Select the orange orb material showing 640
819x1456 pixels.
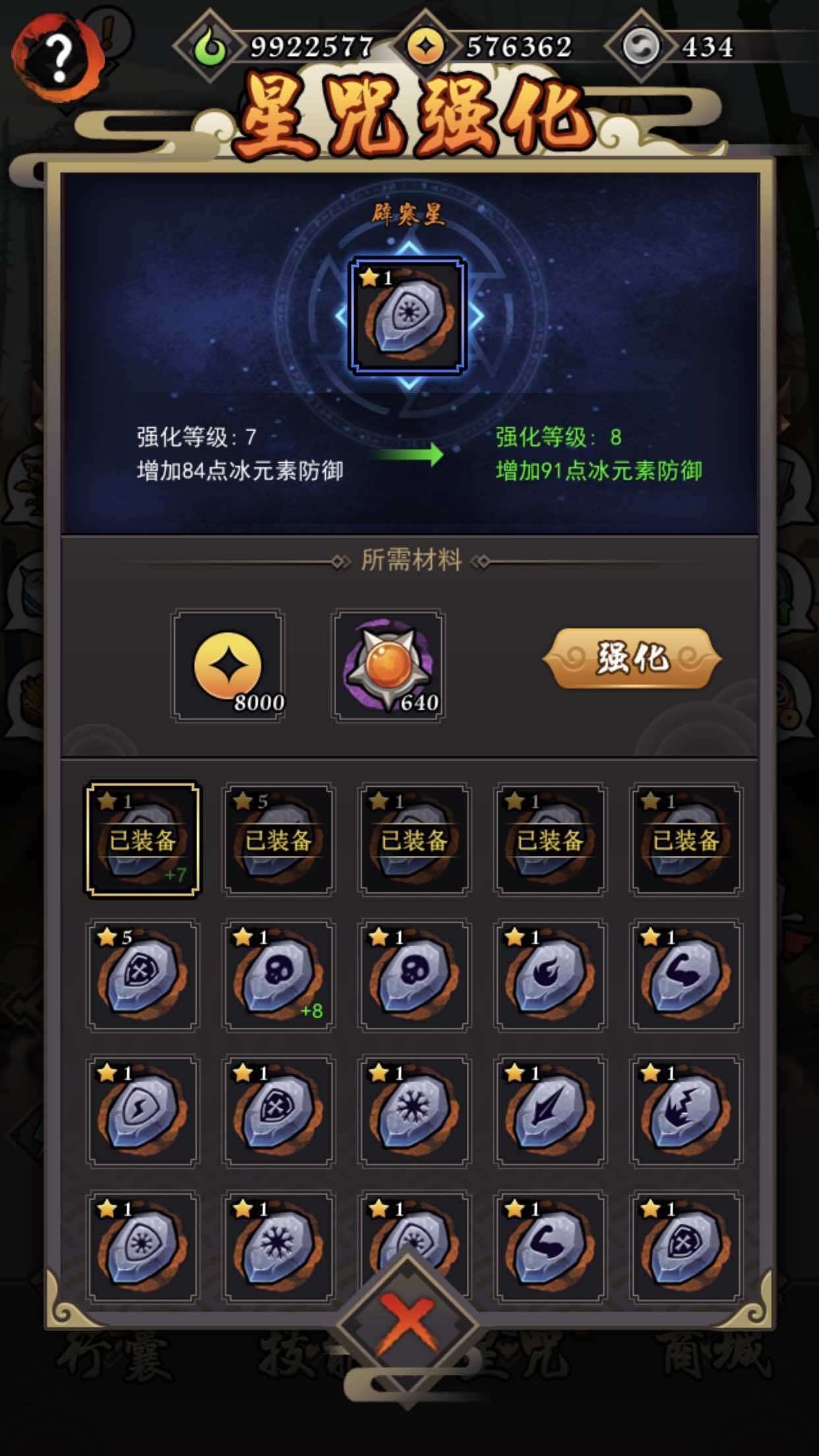click(x=388, y=666)
